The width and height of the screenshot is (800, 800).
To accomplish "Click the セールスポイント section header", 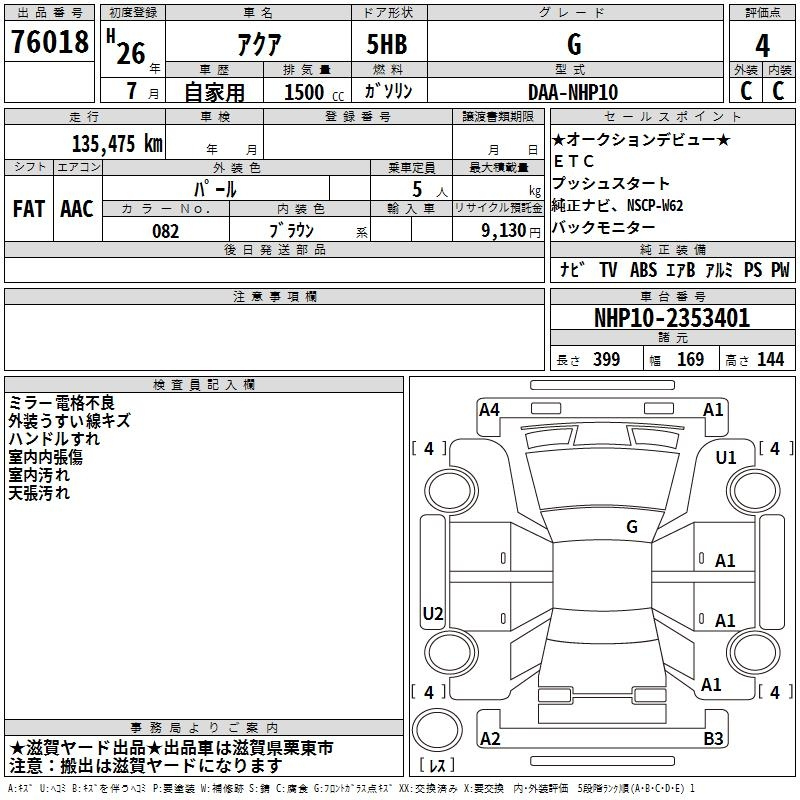I will [672, 116].
